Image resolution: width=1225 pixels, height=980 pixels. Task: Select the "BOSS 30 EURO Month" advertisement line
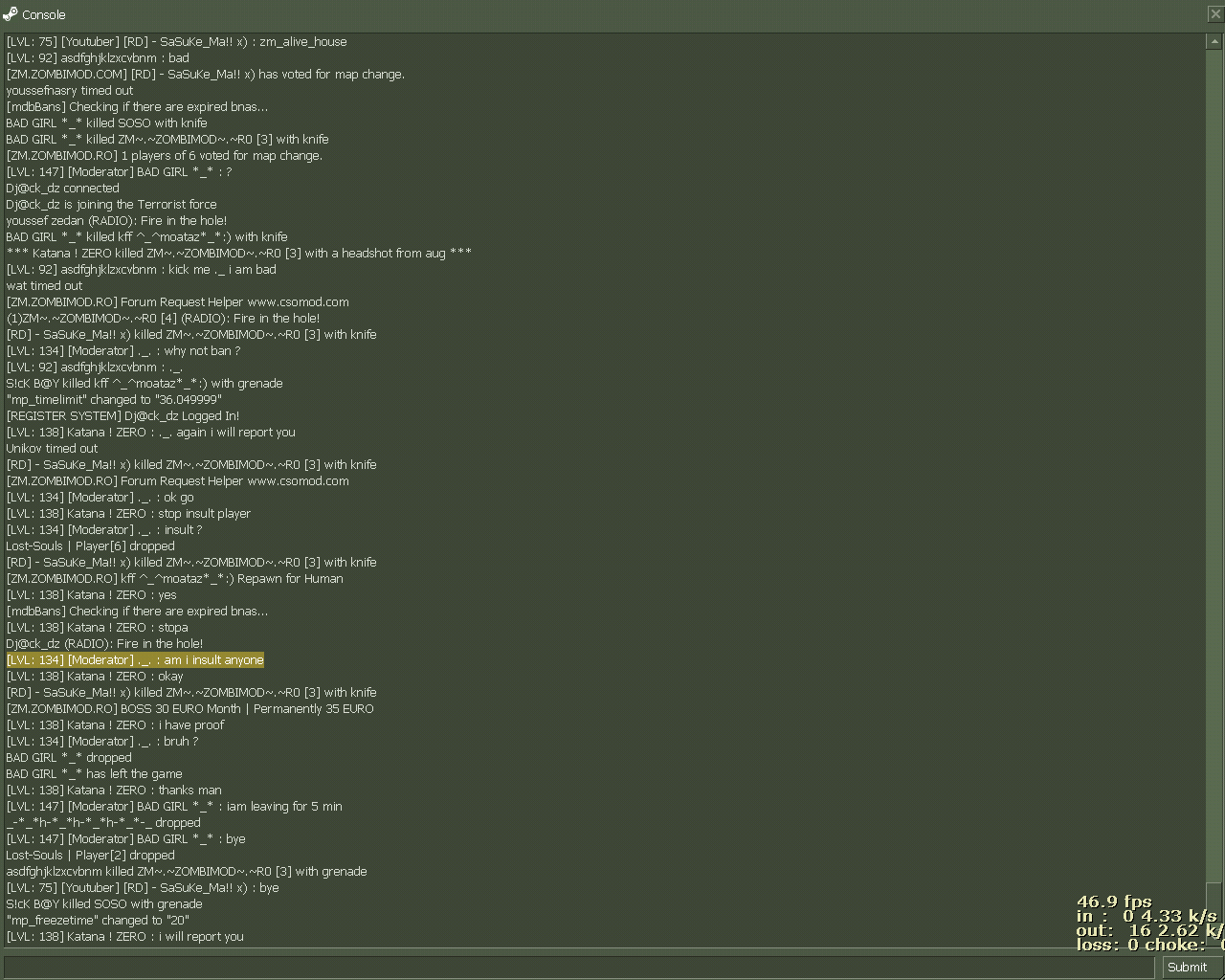pyautogui.click(x=189, y=709)
